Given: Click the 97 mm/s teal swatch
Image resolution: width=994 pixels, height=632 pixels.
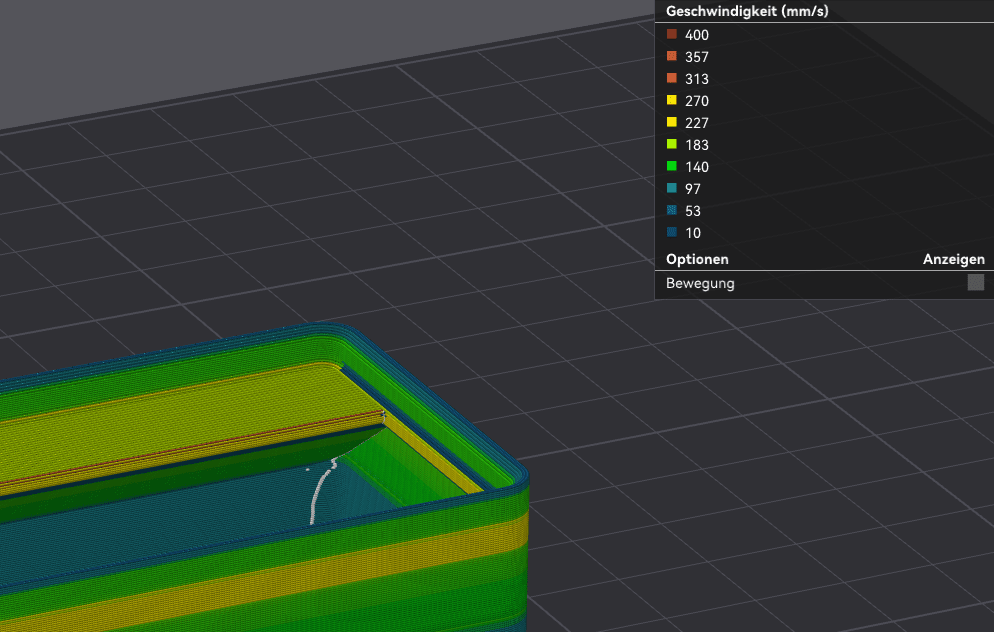Looking at the screenshot, I should pos(672,188).
